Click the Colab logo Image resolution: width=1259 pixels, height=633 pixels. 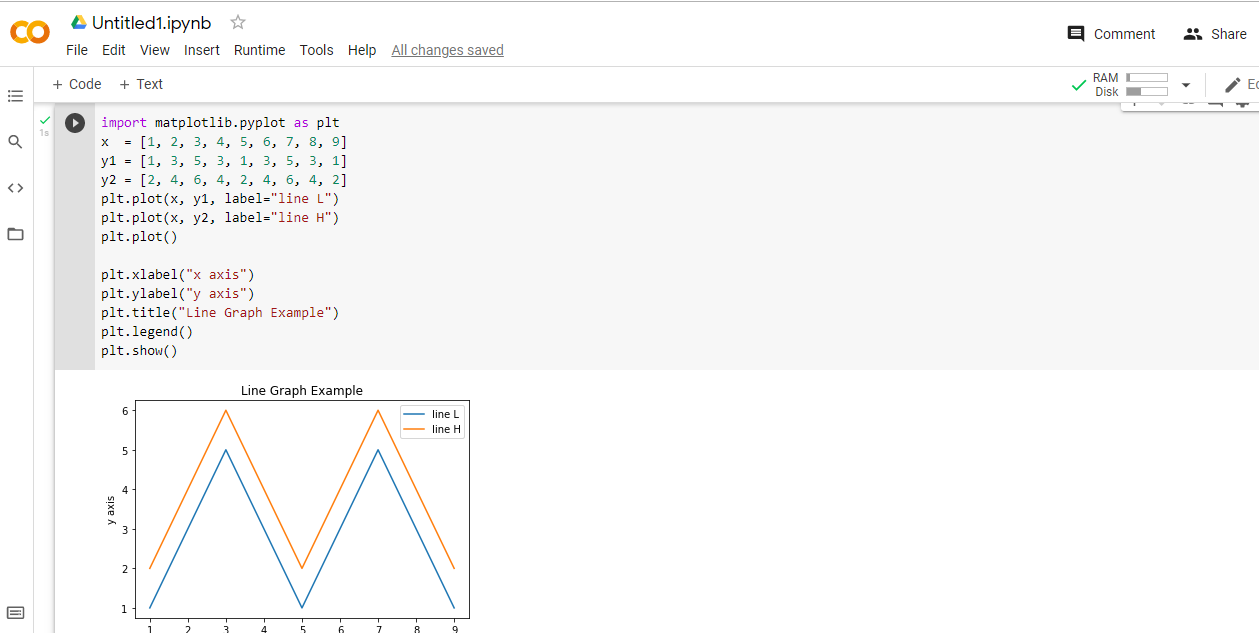(29, 32)
